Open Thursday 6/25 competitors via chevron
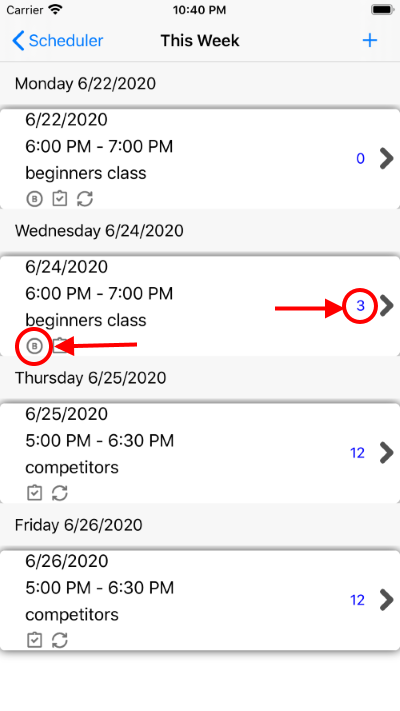400x711 pixels. pyautogui.click(x=386, y=453)
